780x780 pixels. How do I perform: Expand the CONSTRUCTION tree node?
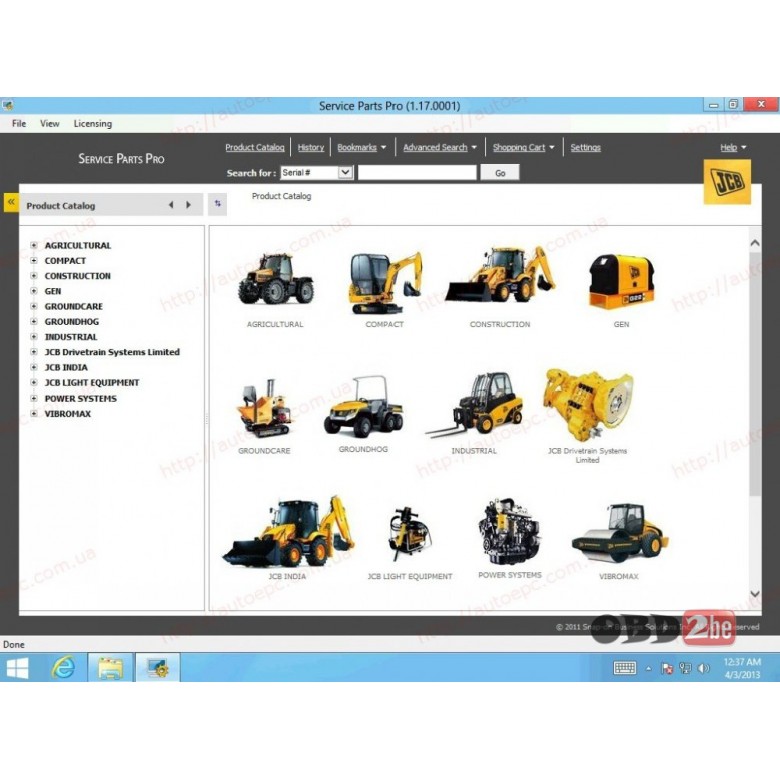(34, 276)
